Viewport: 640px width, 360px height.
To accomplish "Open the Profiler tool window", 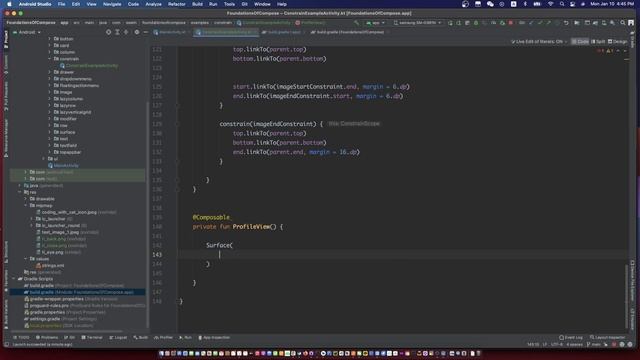I will (163, 338).
